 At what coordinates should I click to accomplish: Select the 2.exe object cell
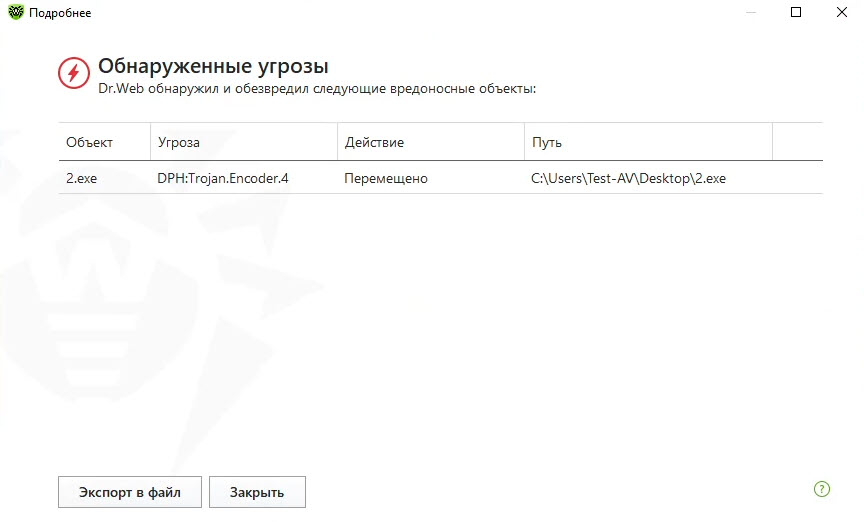coord(84,178)
